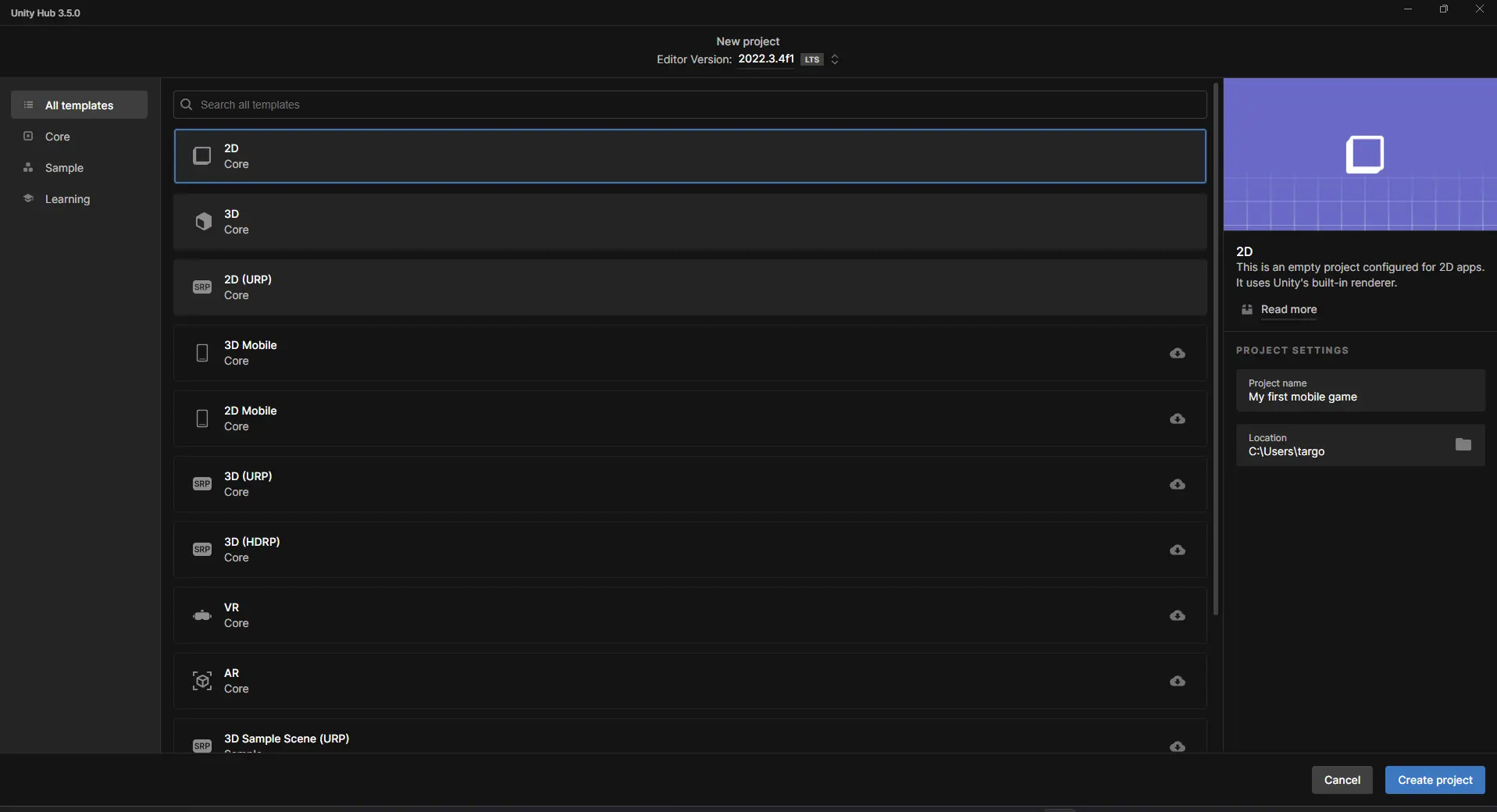
Task: Click the SRP icon beside 2D (URP)
Action: coord(202,287)
